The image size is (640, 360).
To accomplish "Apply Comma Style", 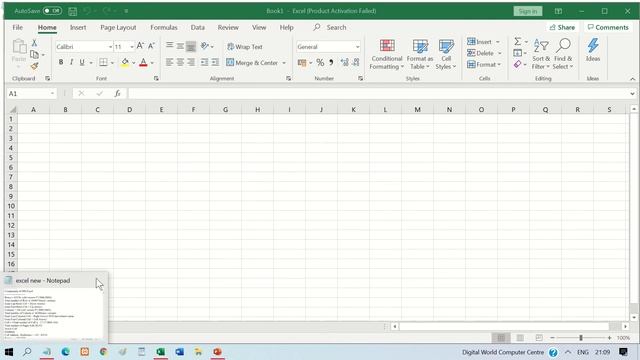I will click(331, 62).
